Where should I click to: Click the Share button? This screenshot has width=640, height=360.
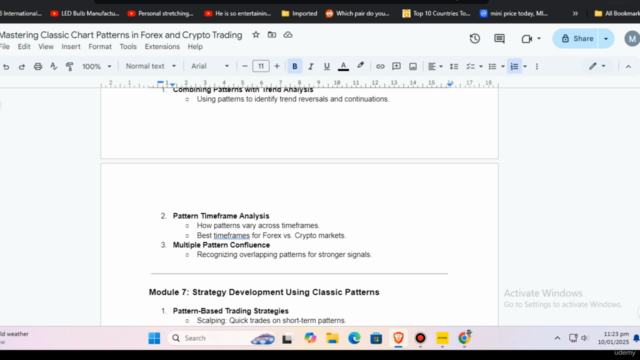coord(576,38)
